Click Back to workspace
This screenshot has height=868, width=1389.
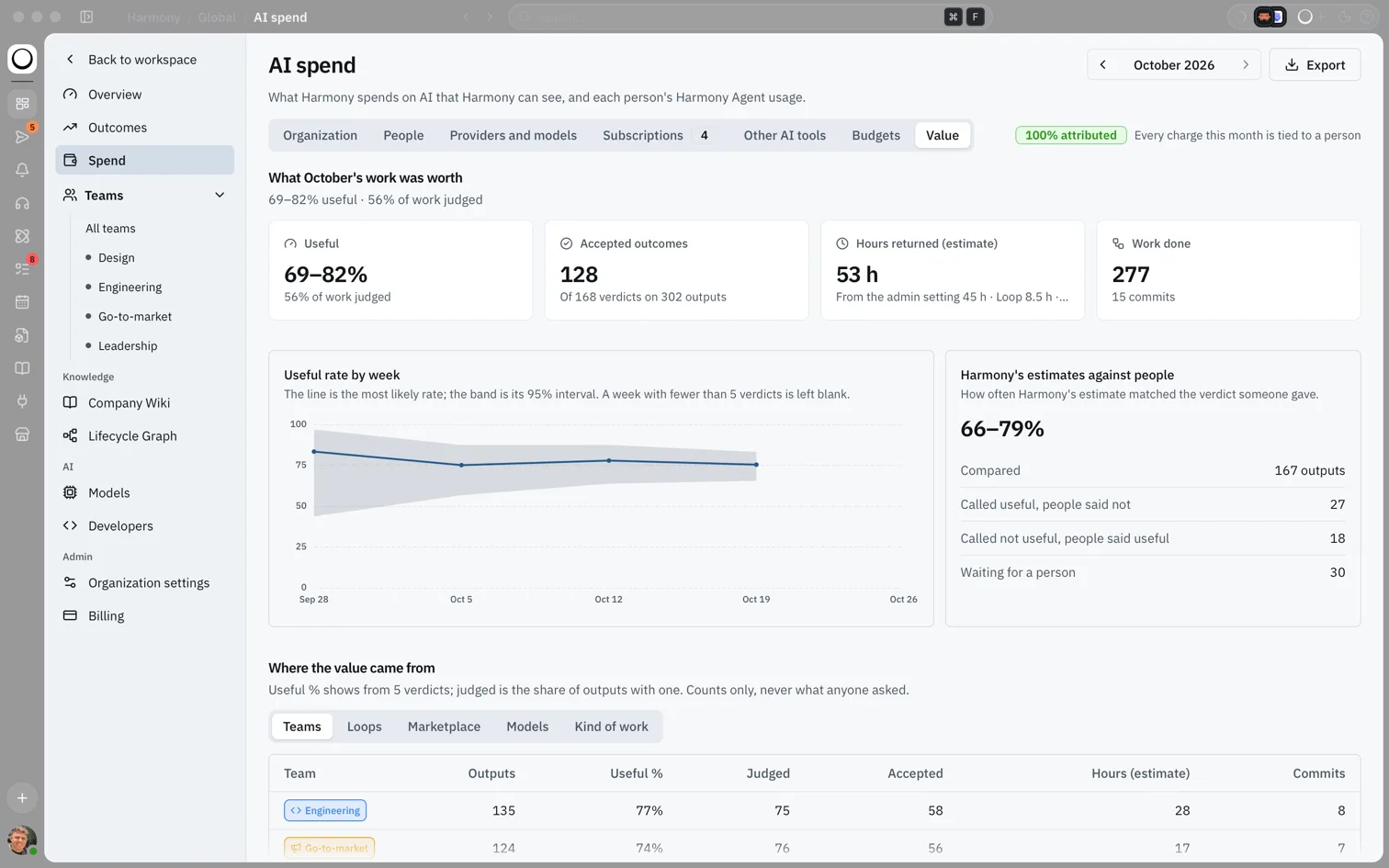tap(144, 60)
